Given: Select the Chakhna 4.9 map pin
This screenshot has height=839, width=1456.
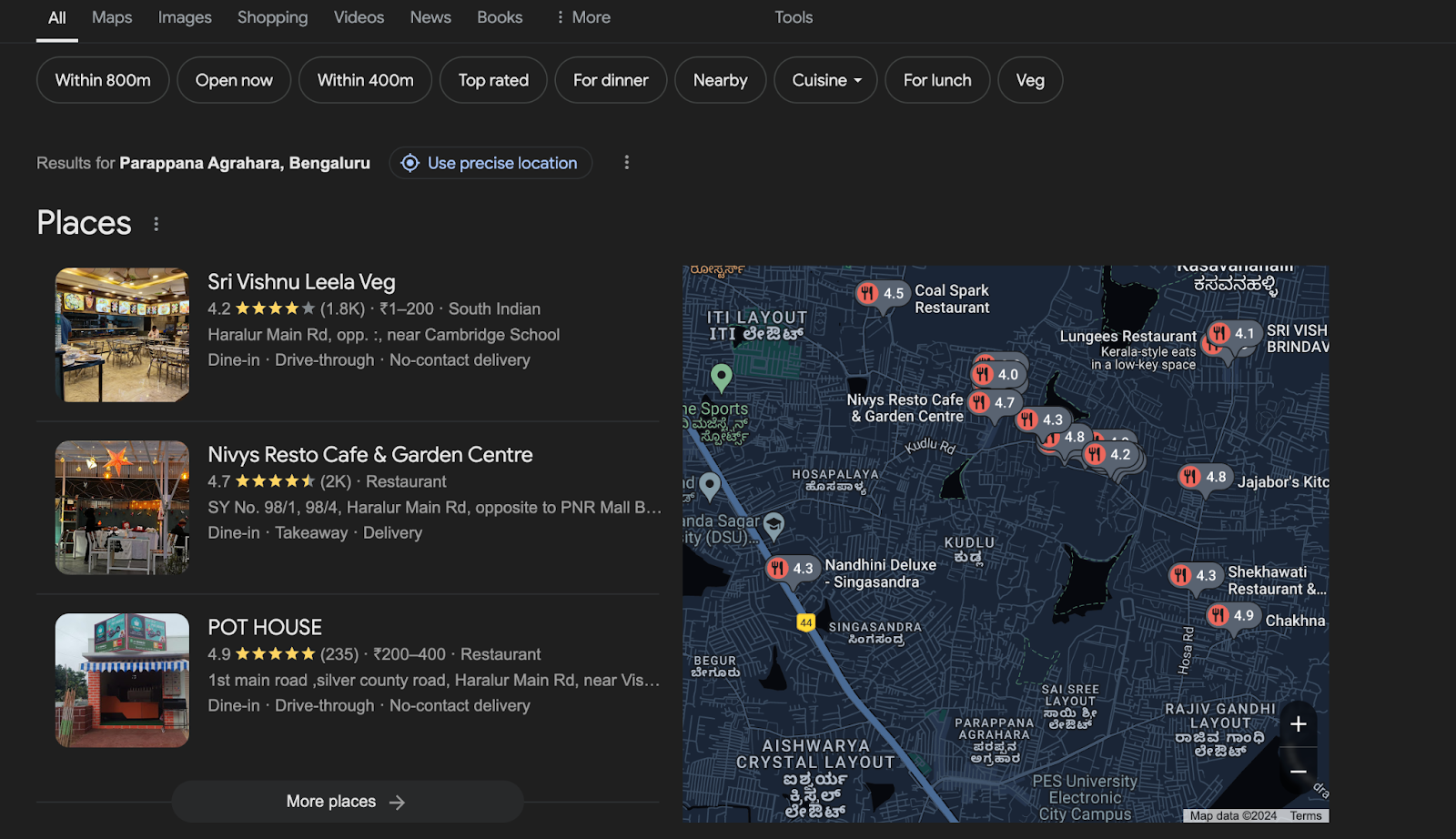Looking at the screenshot, I should [1232, 616].
